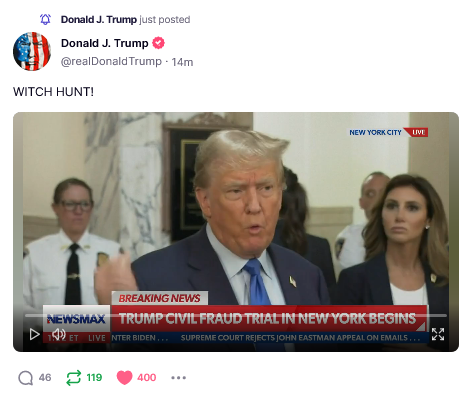Viewport: 471px width, 403px height.
Task: Click the Newsmax video thumbnail
Action: pos(236,232)
